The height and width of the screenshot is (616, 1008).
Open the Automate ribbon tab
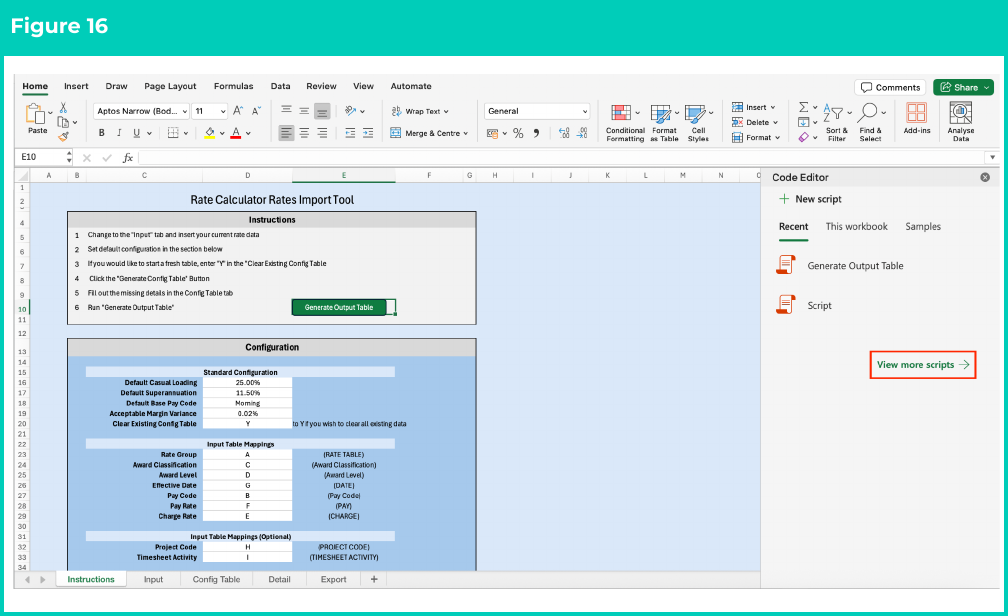point(411,86)
